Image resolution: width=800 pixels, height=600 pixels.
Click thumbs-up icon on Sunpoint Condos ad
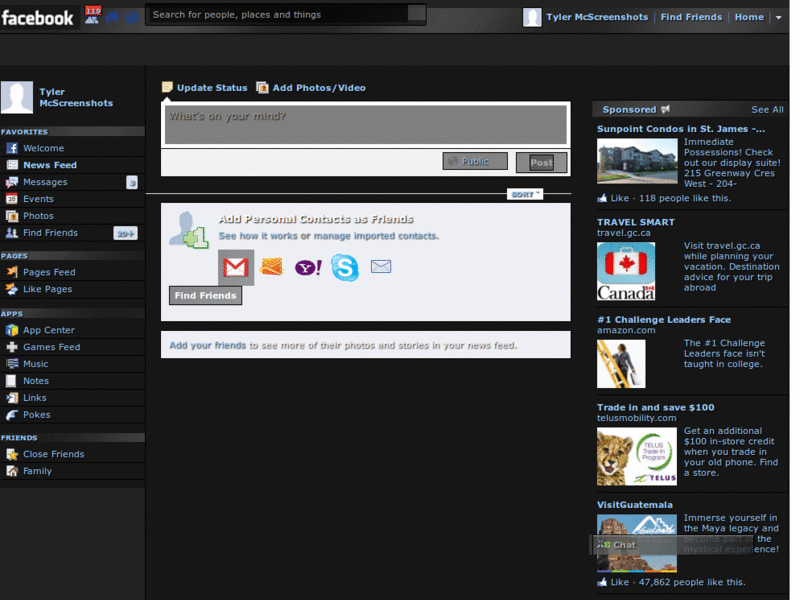coord(602,198)
